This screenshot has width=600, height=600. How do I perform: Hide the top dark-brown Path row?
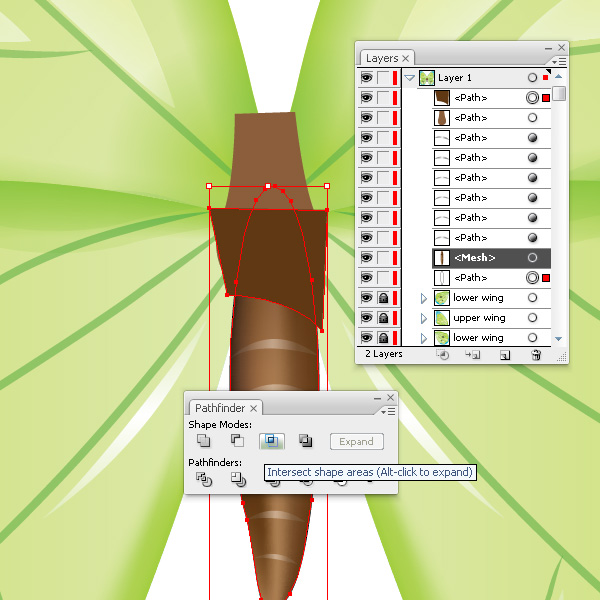tap(367, 98)
